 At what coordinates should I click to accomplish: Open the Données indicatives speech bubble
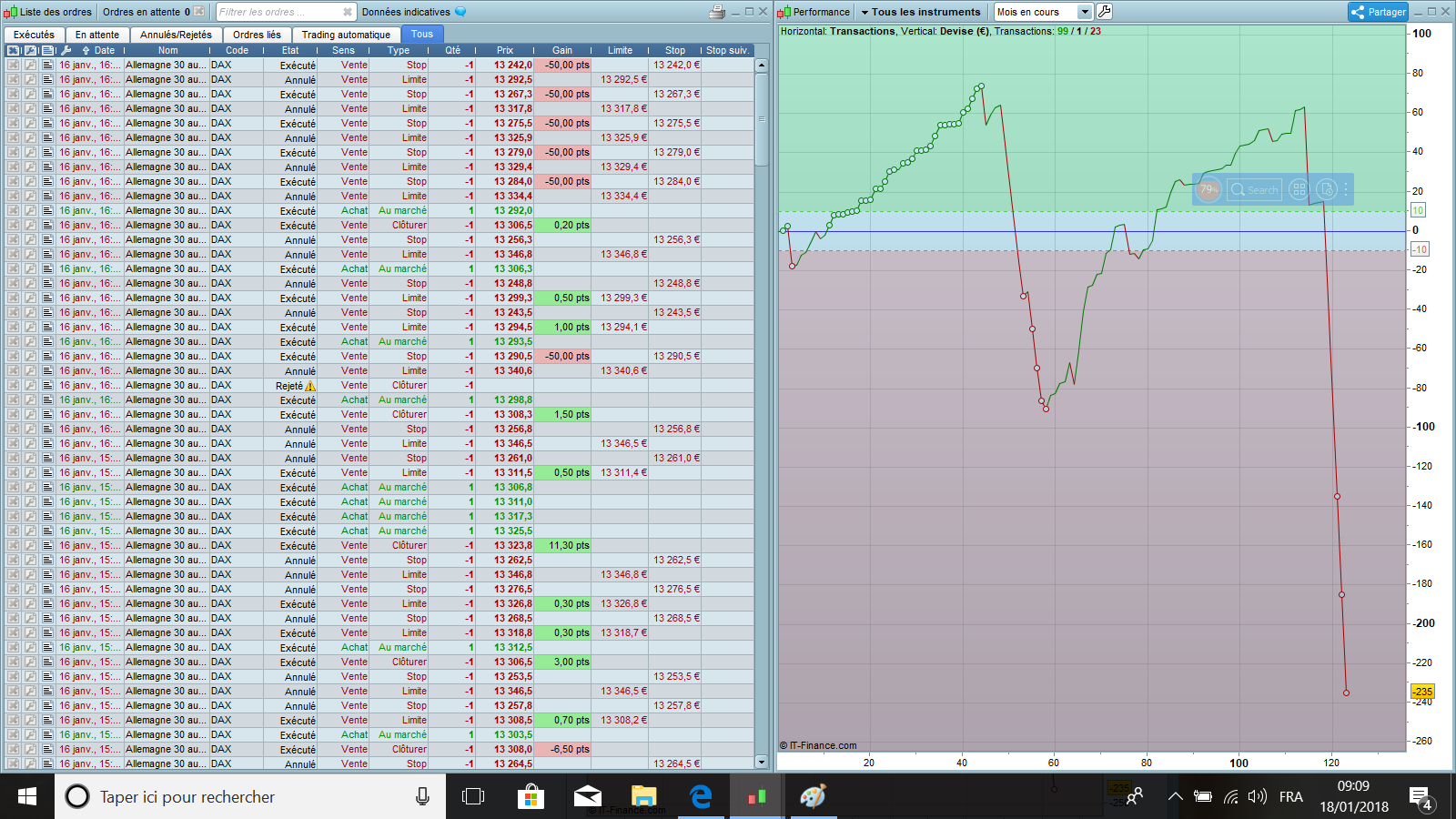(460, 12)
